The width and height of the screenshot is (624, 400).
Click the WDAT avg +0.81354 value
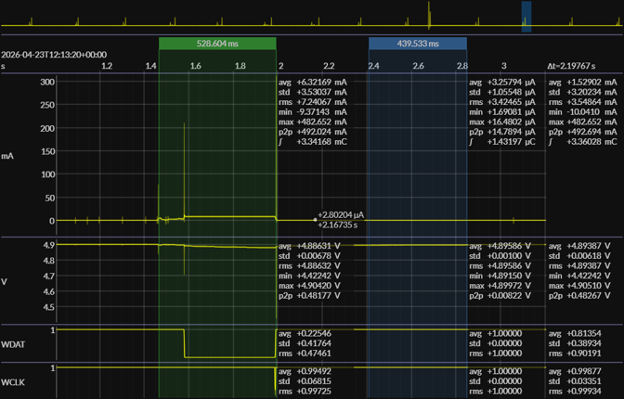[575, 334]
